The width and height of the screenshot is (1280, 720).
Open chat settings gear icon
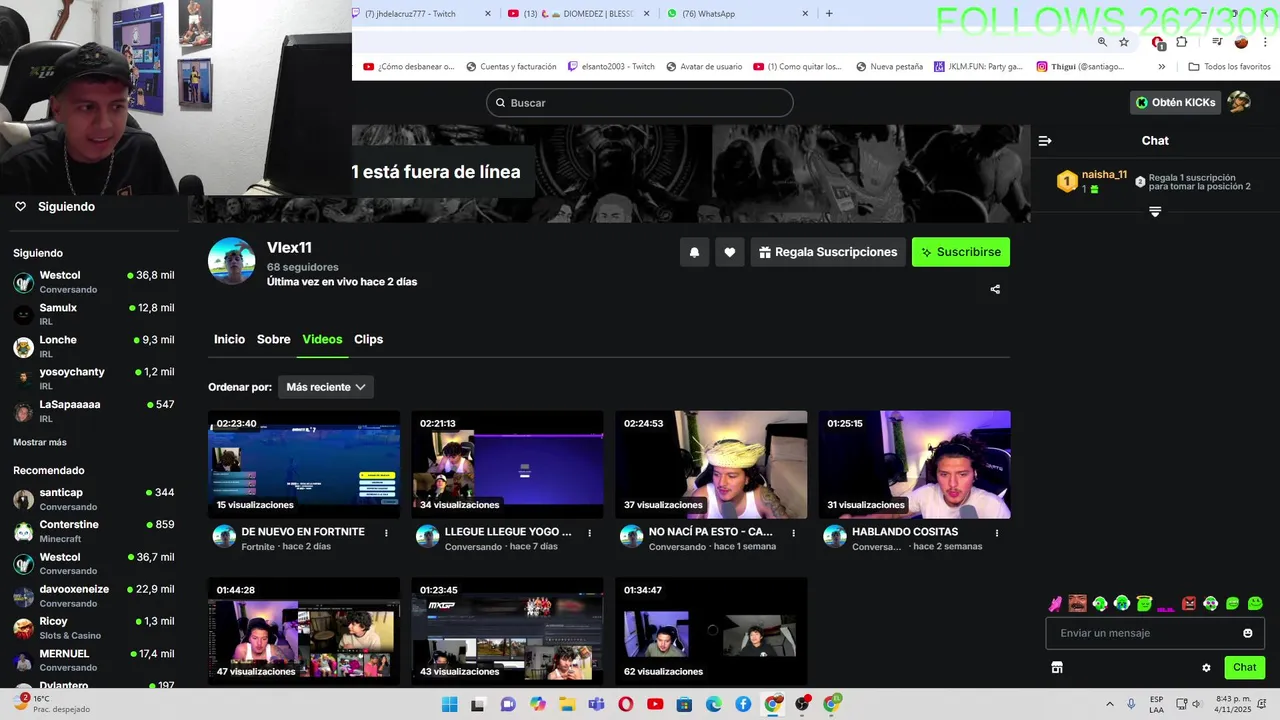click(x=1206, y=667)
